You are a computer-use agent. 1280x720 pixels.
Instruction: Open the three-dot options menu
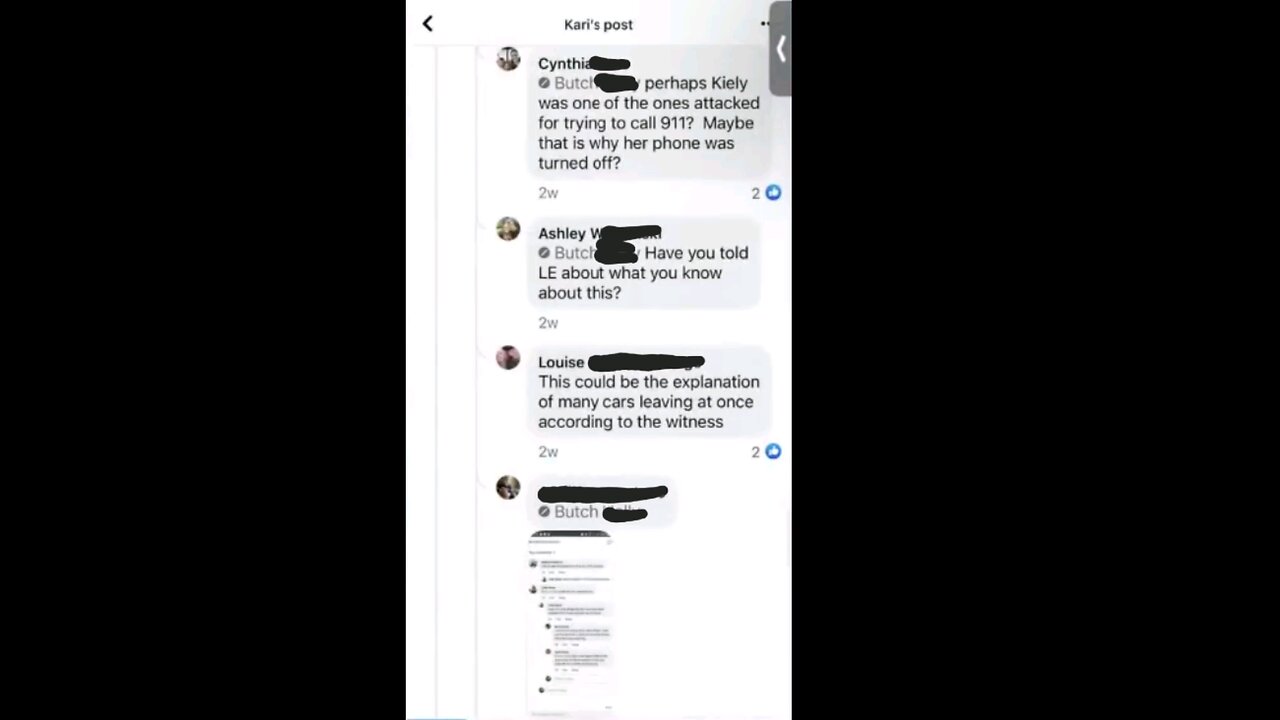765,24
